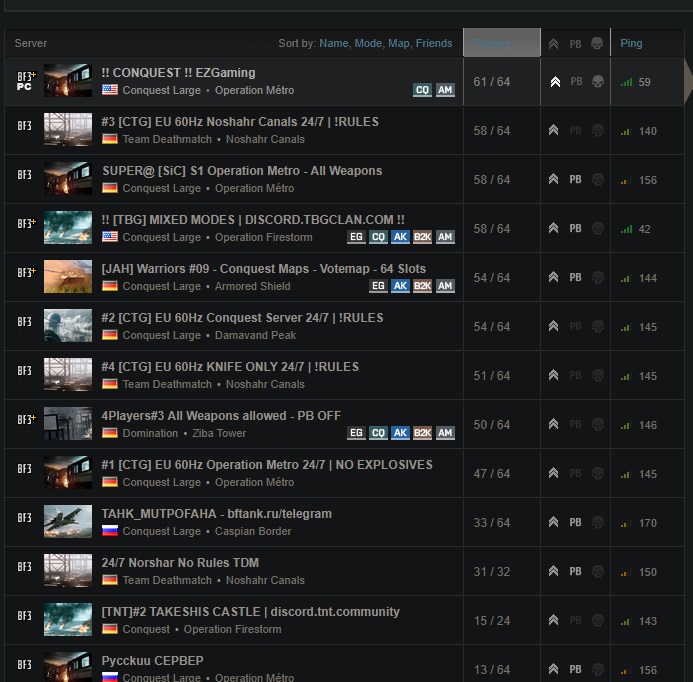Image resolution: width=693 pixels, height=682 pixels.
Task: Click the 47 / 64 player count
Action: [492, 474]
